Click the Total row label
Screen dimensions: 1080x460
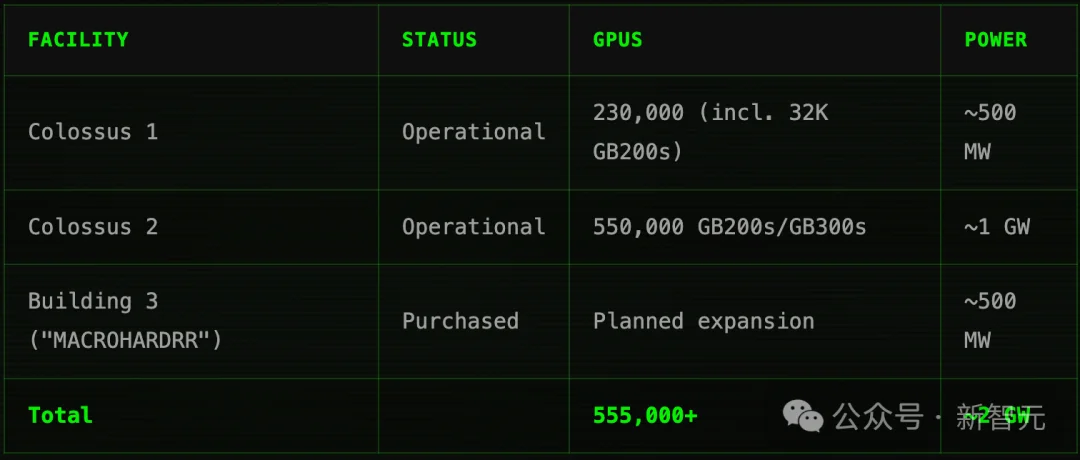pos(60,415)
